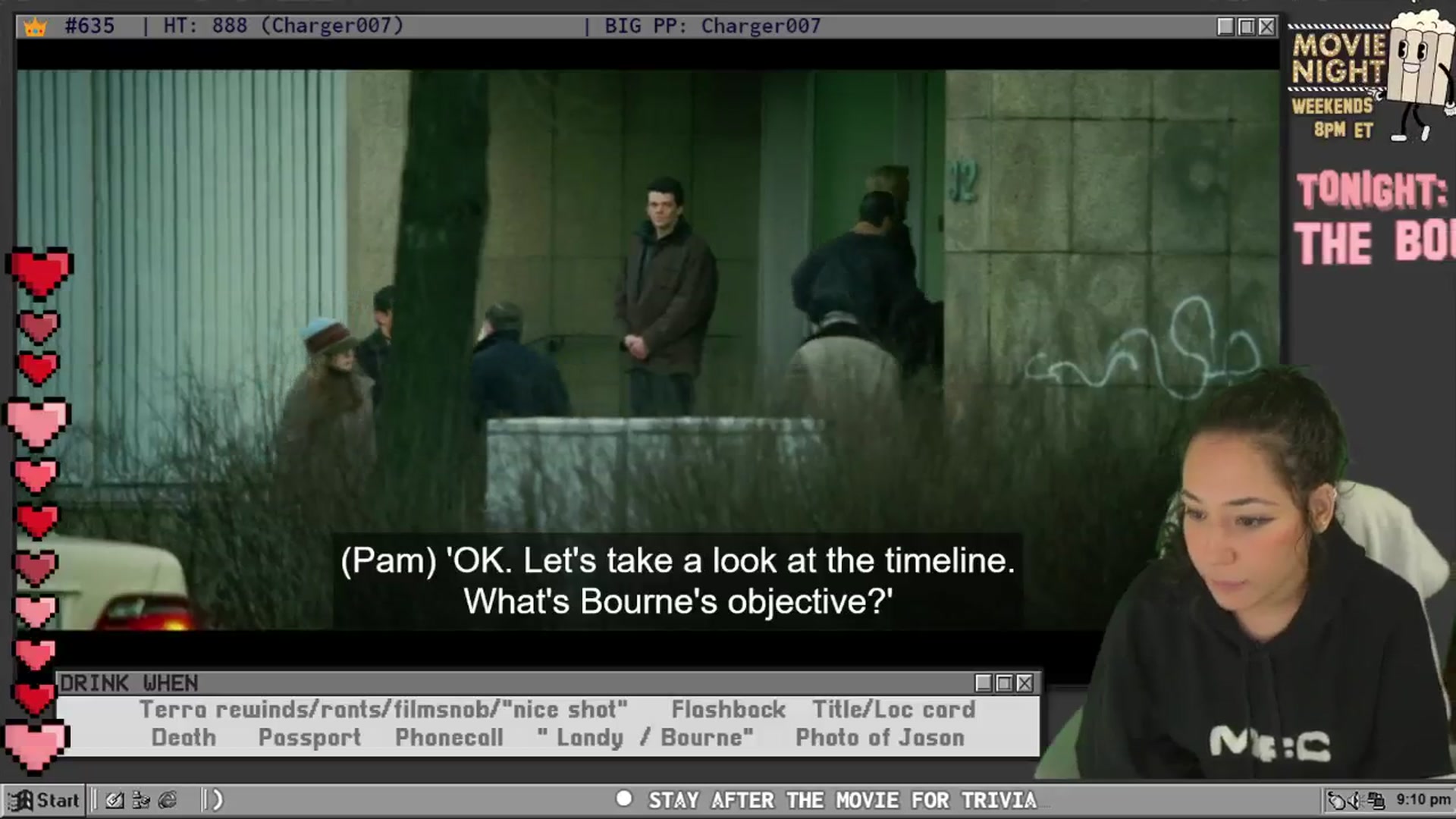The image size is (1456, 819).
Task: Click the DRINK WHEN window title
Action: point(129,683)
